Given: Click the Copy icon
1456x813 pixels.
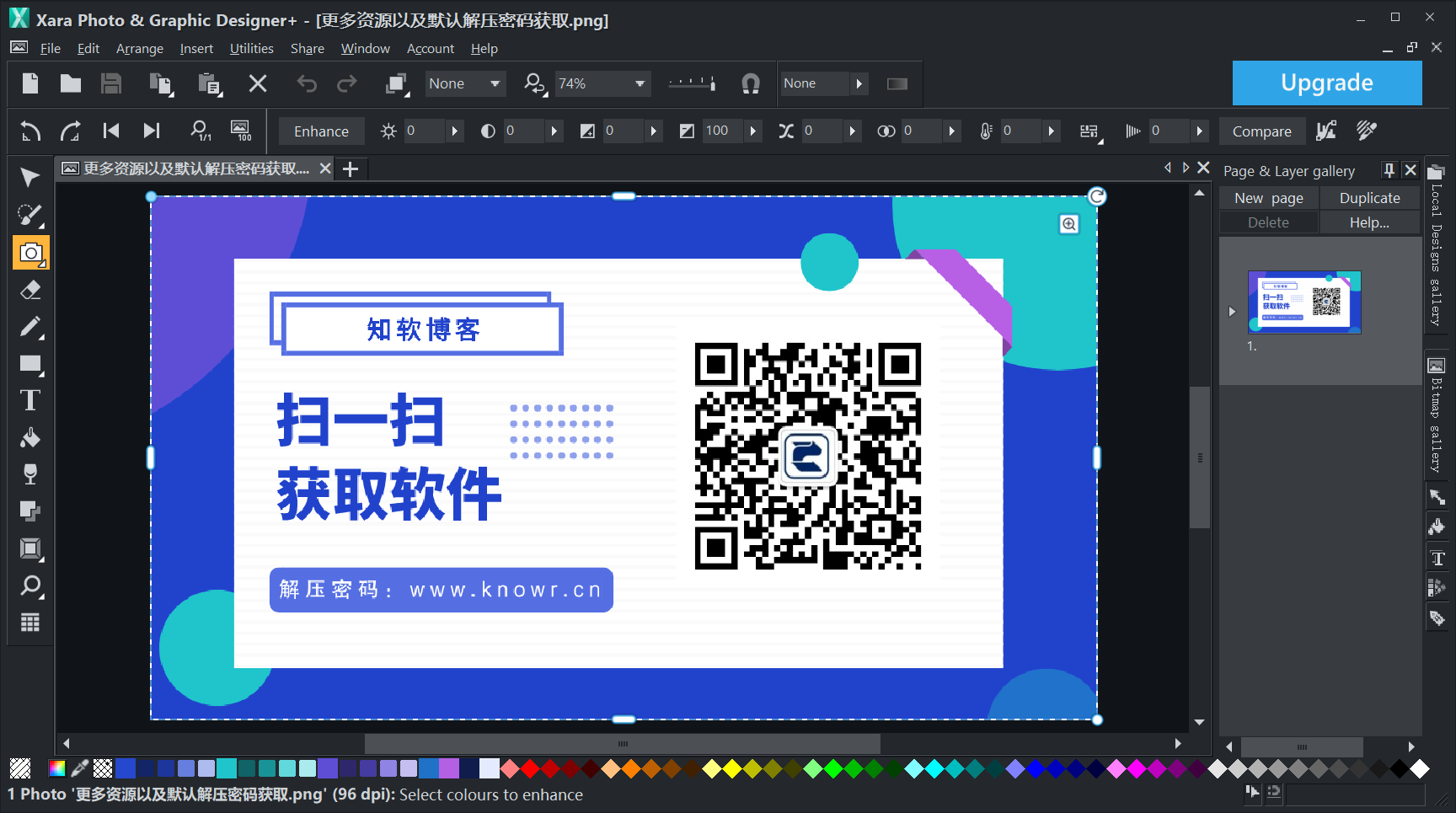Looking at the screenshot, I should 160,83.
